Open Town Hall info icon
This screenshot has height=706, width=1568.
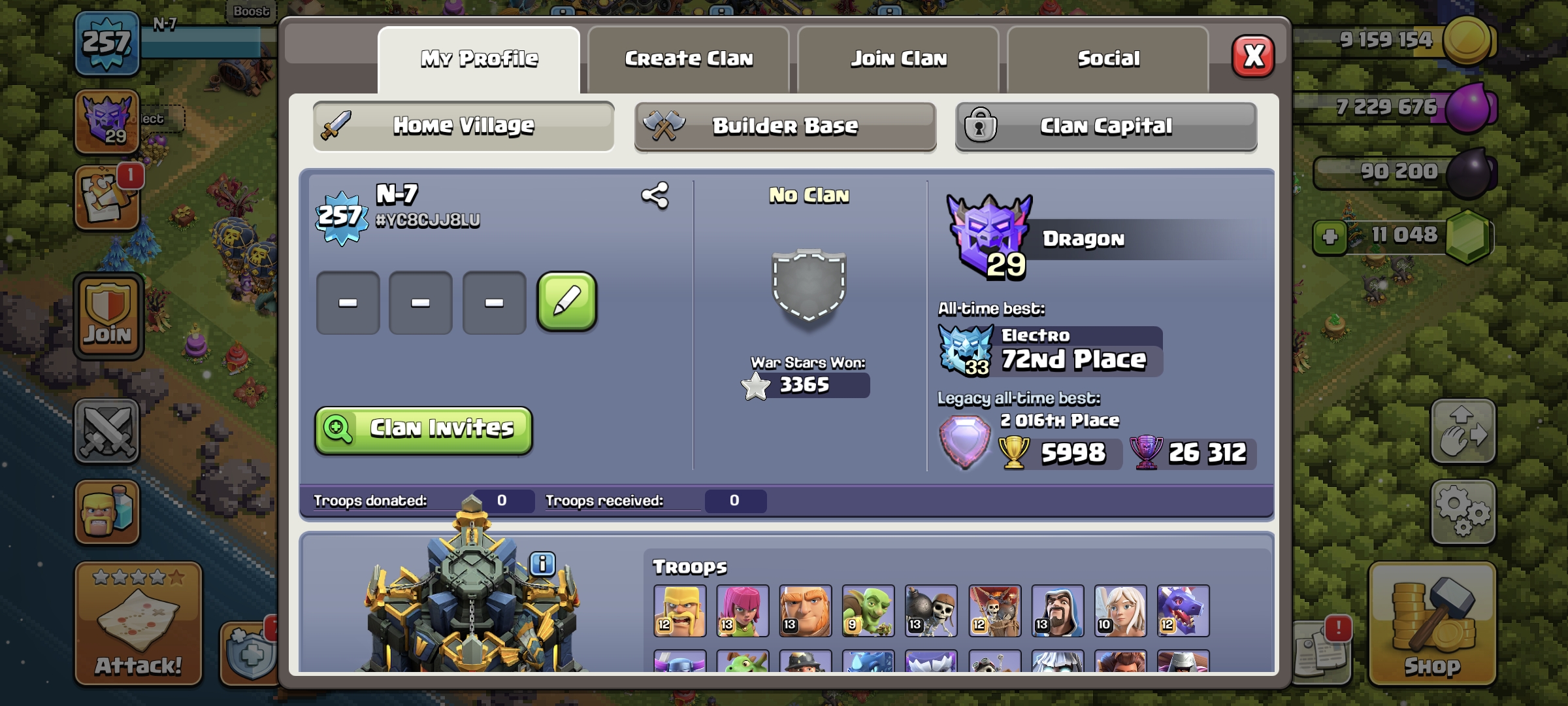pyautogui.click(x=542, y=563)
